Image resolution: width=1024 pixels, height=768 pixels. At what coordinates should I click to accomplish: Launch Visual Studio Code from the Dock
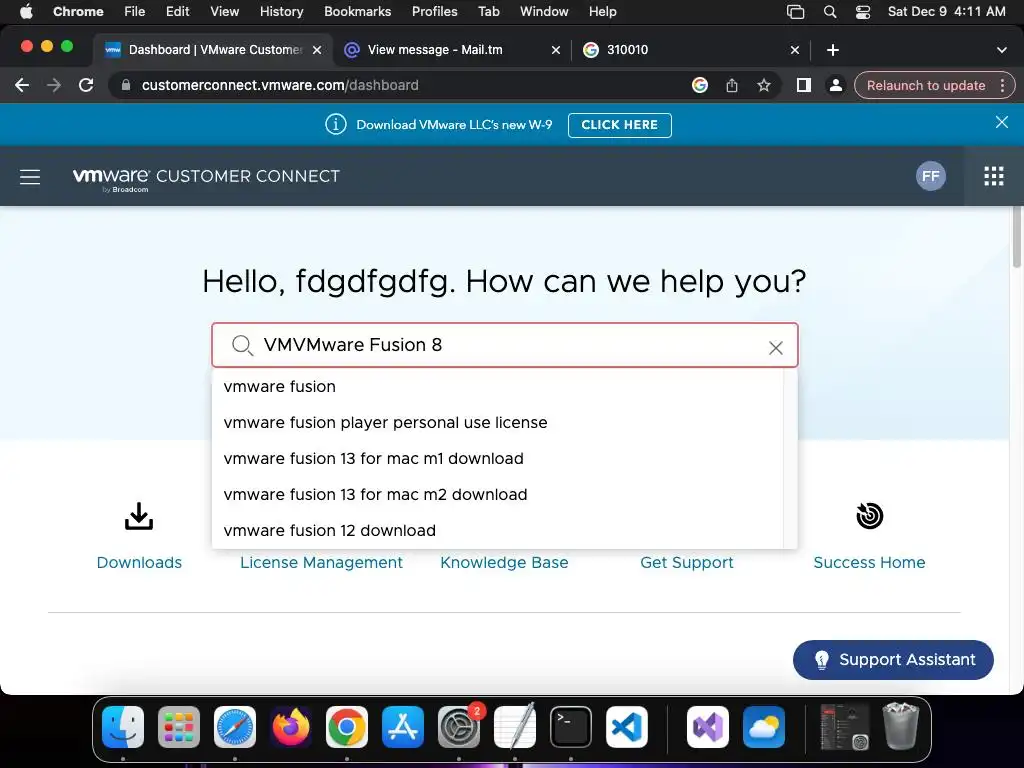coord(626,726)
